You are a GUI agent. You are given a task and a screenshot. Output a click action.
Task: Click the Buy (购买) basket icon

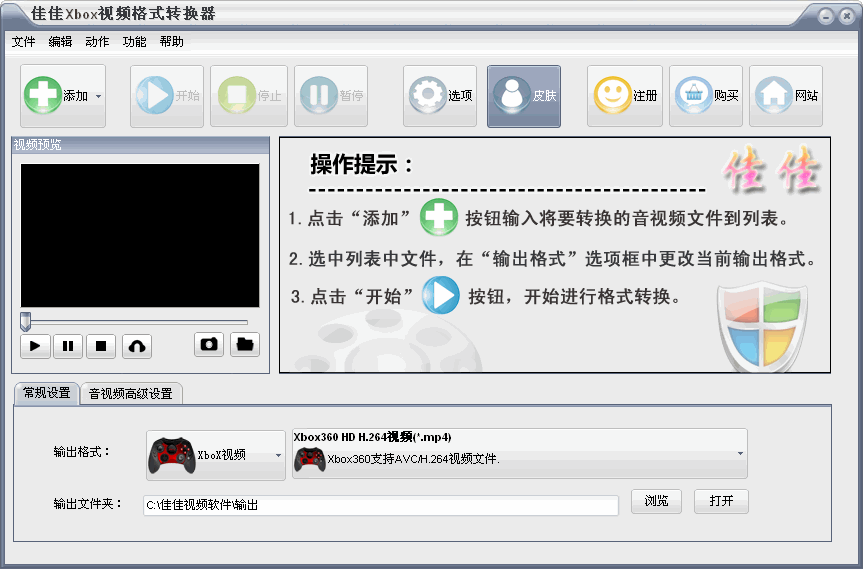pos(694,96)
